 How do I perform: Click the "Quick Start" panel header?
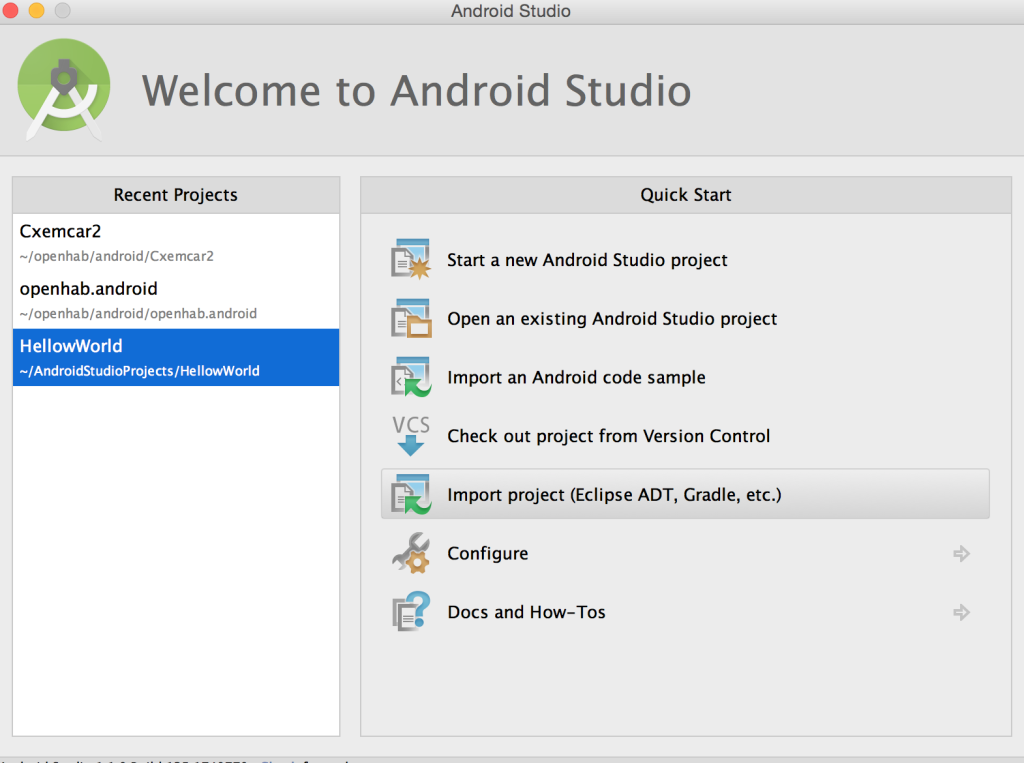click(x=686, y=195)
